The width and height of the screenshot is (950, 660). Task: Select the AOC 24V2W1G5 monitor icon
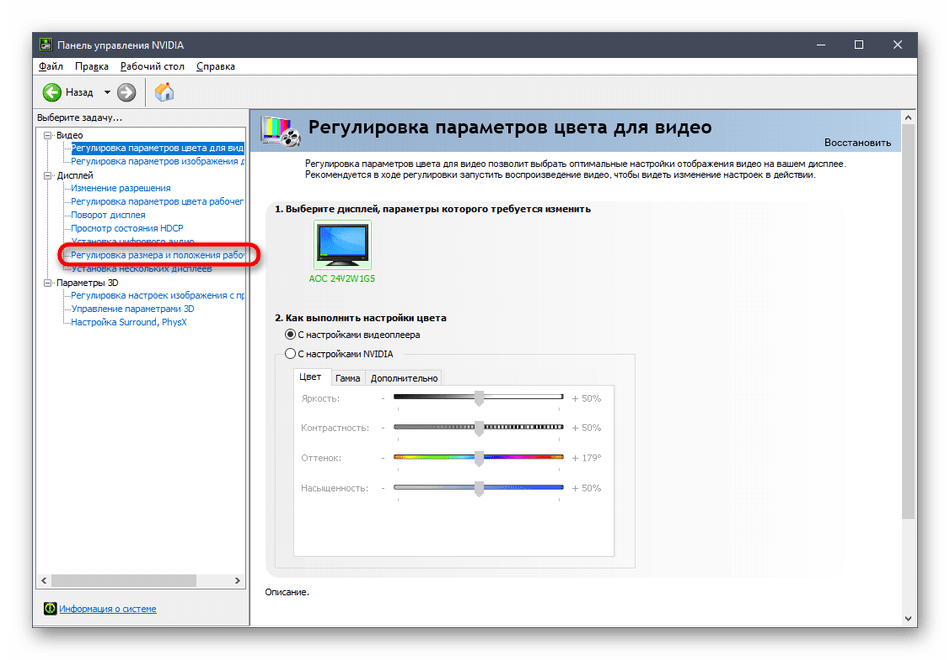(x=341, y=245)
